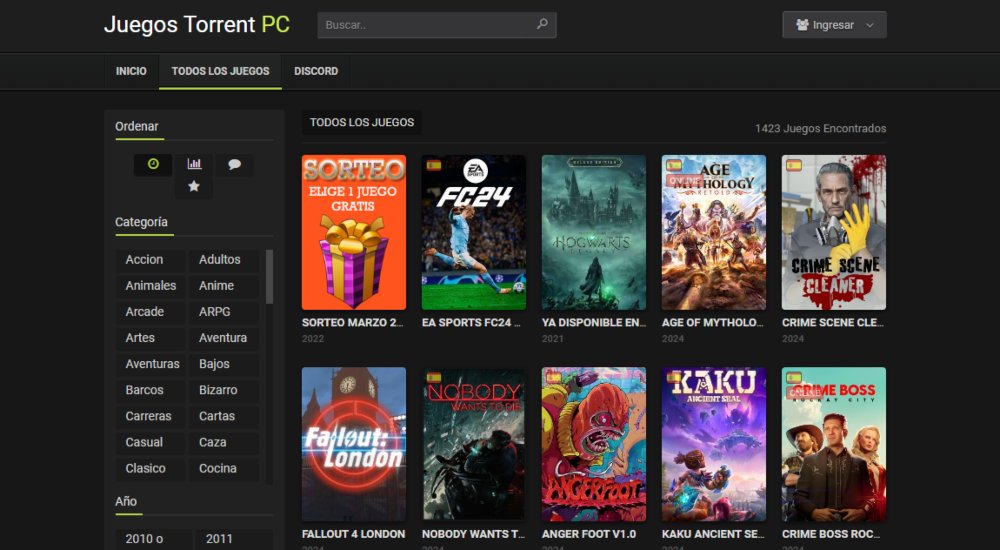Filter by Clasico category
The width and height of the screenshot is (1000, 550).
coord(151,469)
